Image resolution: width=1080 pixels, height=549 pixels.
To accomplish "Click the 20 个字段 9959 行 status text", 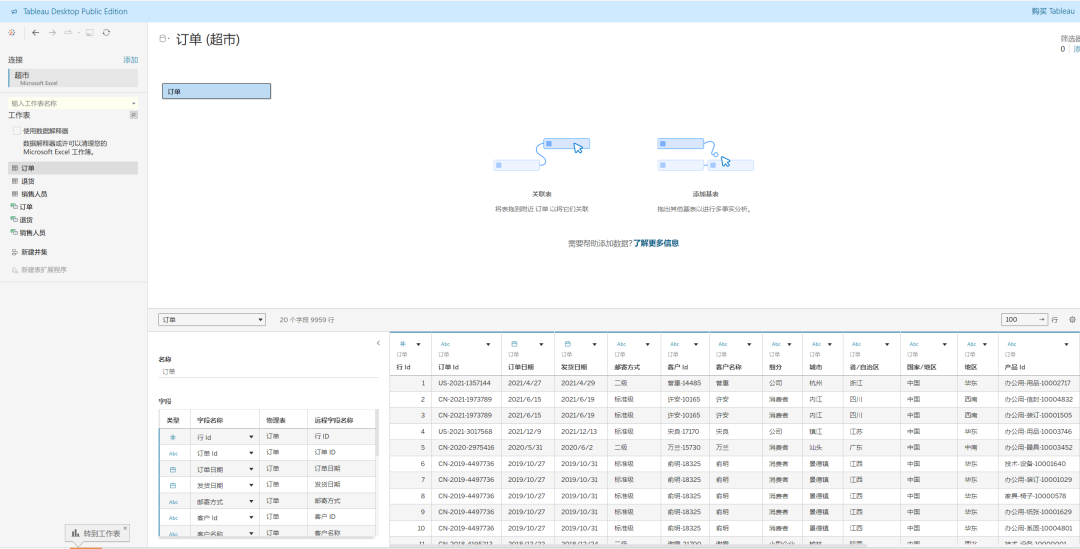I will pos(307,320).
